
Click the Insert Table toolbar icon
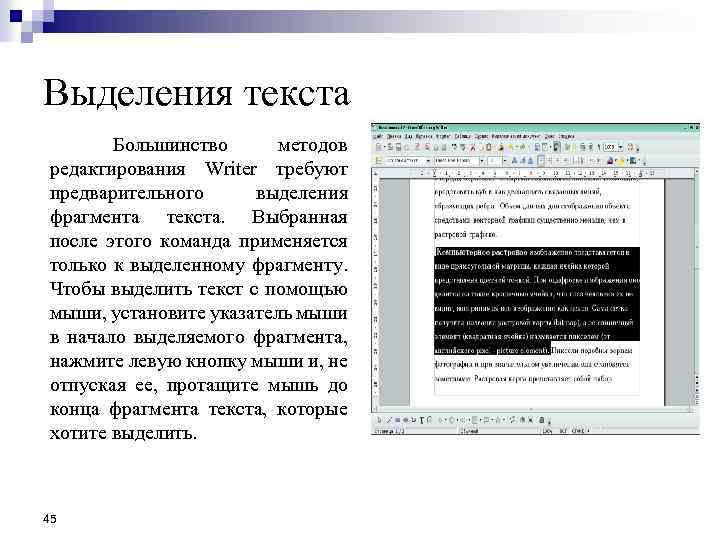click(x=545, y=147)
